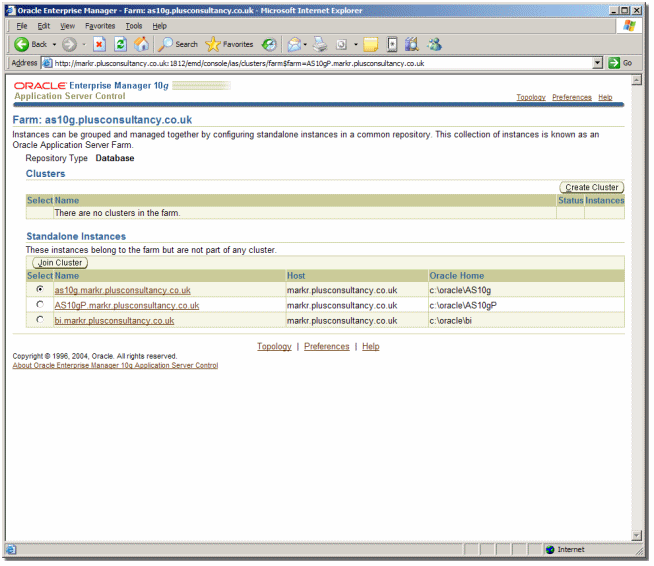Open the View menu
This screenshot has height=566, width=654.
click(67, 26)
